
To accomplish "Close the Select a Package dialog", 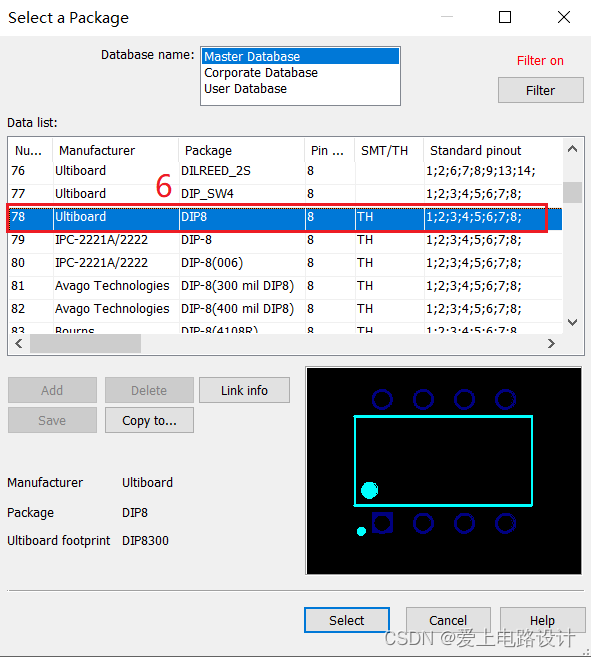I will point(564,17).
